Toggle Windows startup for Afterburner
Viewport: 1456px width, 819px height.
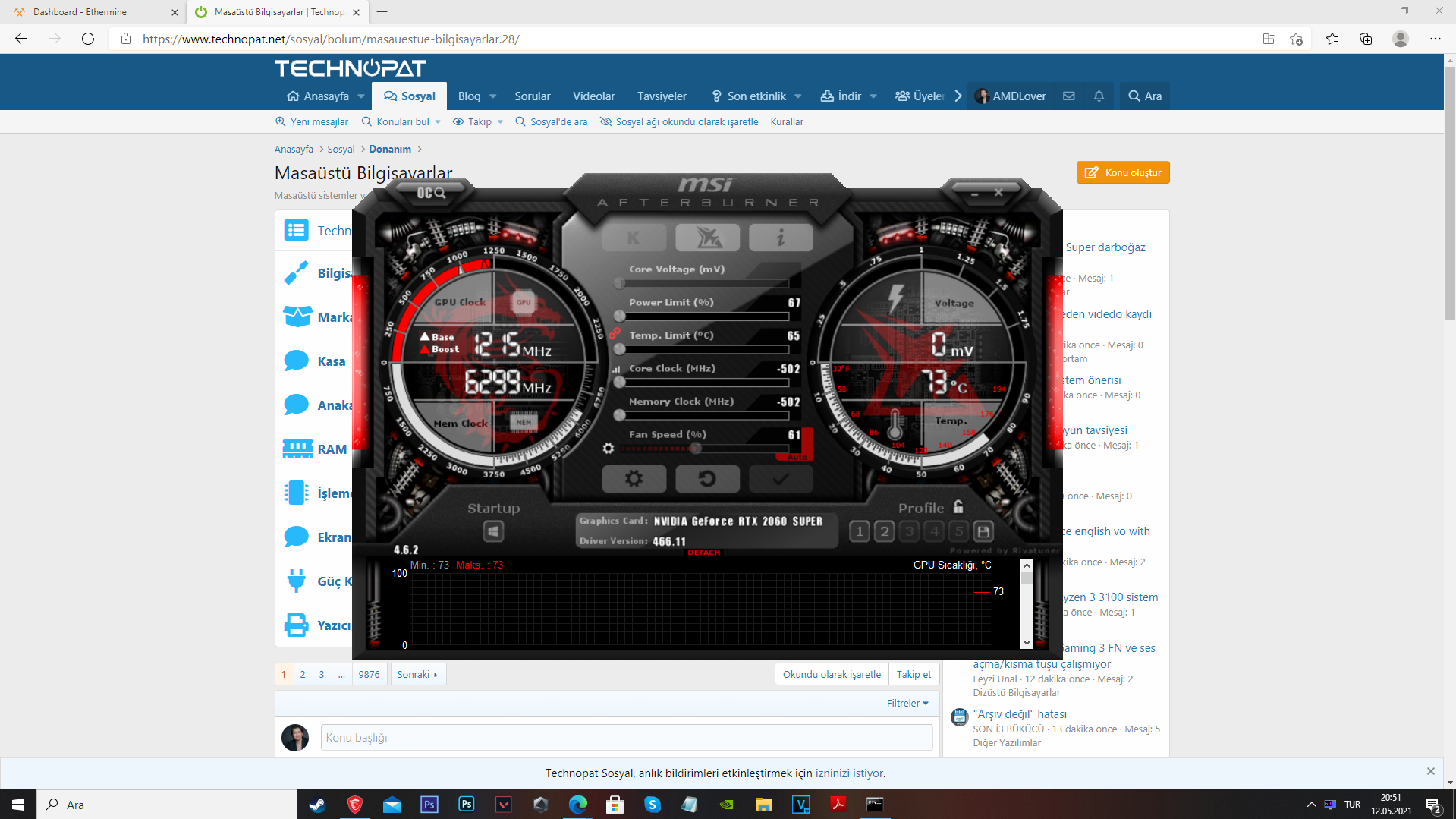pos(493,531)
